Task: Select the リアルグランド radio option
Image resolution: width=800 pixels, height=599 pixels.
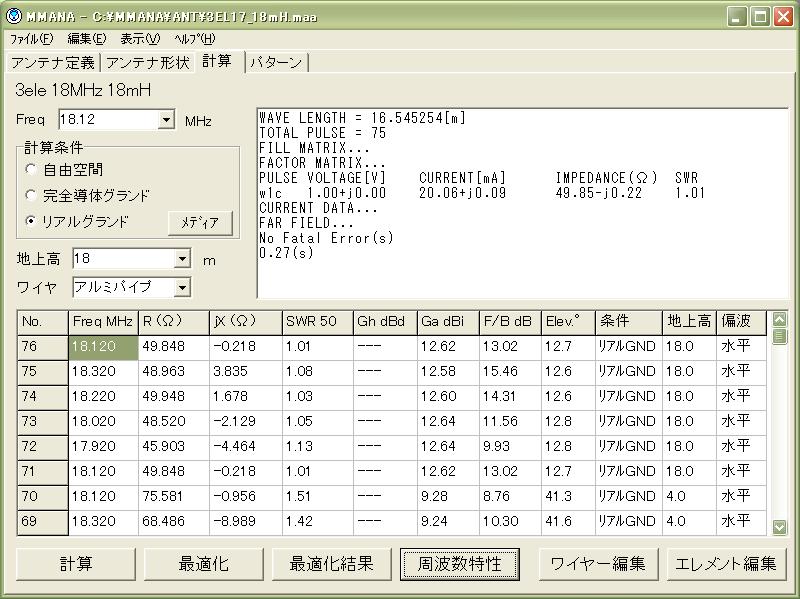Action: pyautogui.click(x=31, y=221)
